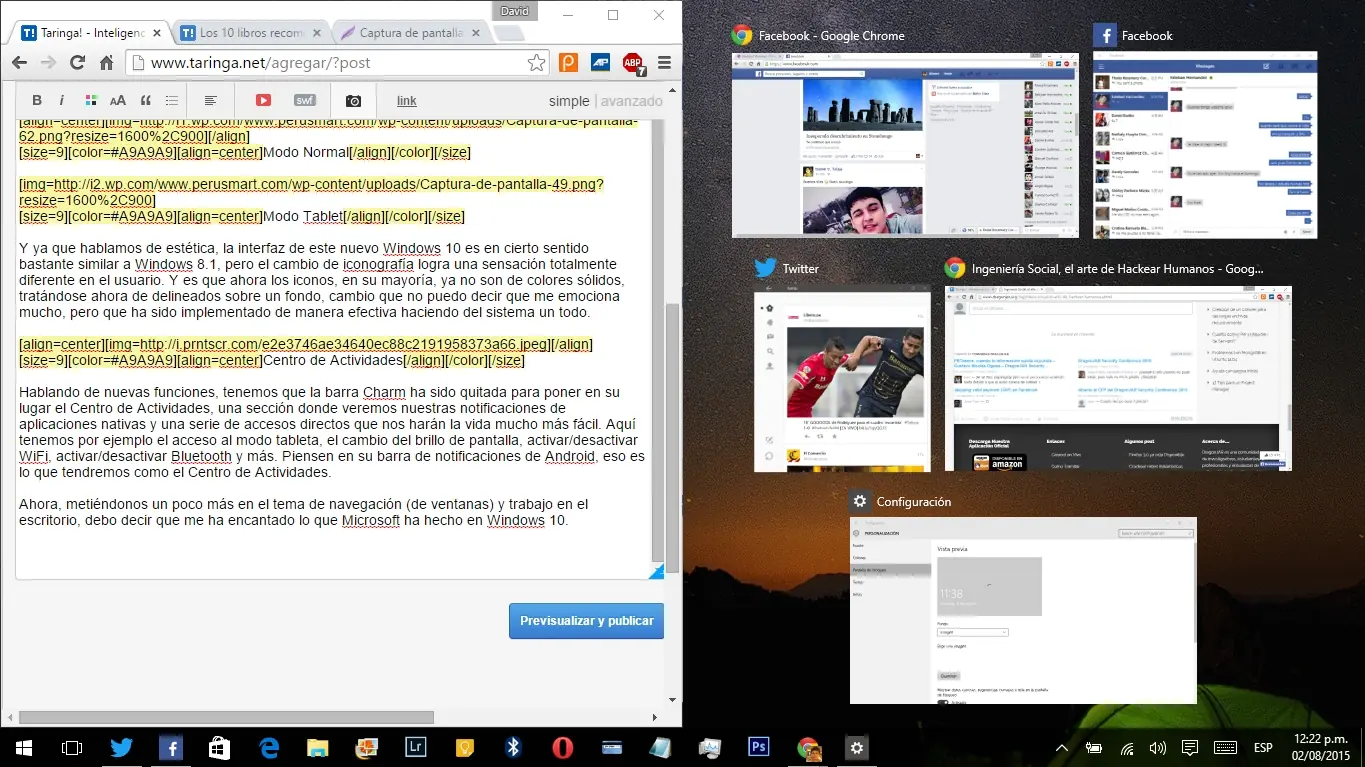Screen dimensions: 1365x767
Task: Click the editor vertical scrollbar
Action: pyautogui.click(x=657, y=340)
